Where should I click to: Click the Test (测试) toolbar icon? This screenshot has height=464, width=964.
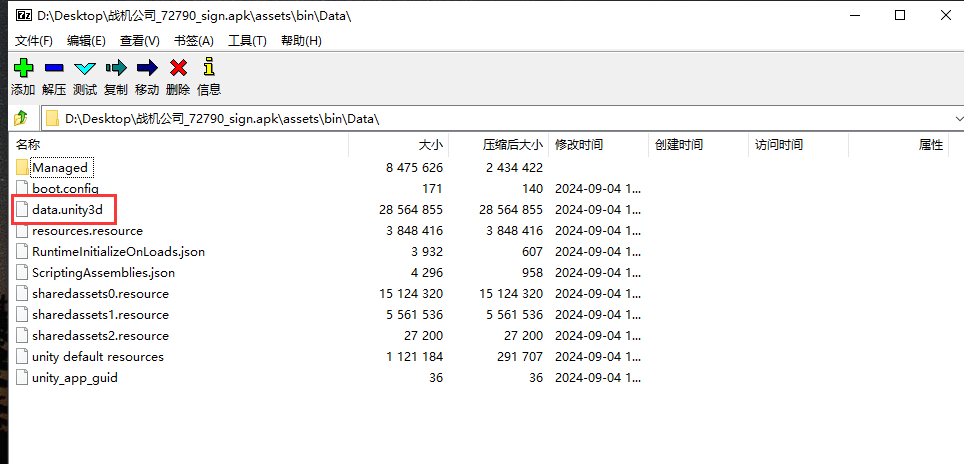click(x=85, y=68)
